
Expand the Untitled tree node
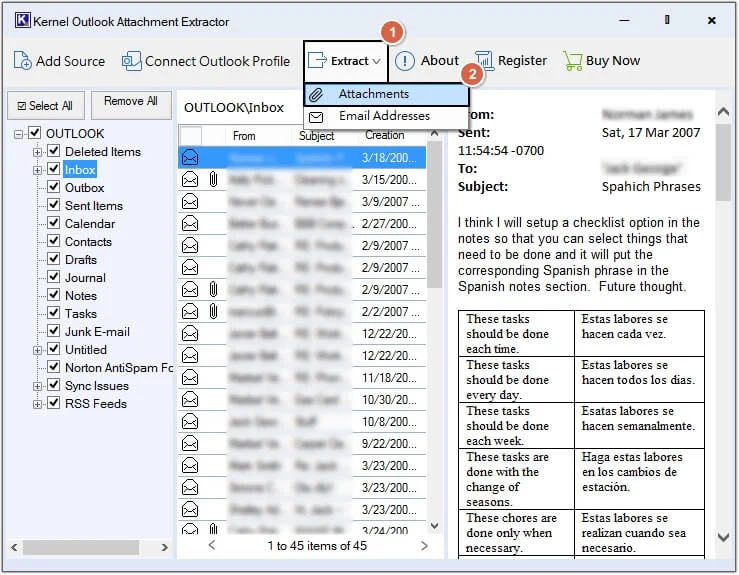[37, 350]
